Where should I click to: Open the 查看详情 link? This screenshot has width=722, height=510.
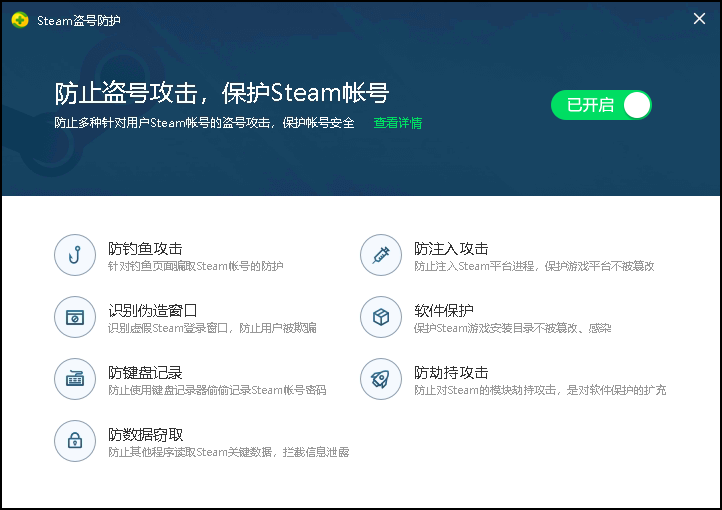398,123
